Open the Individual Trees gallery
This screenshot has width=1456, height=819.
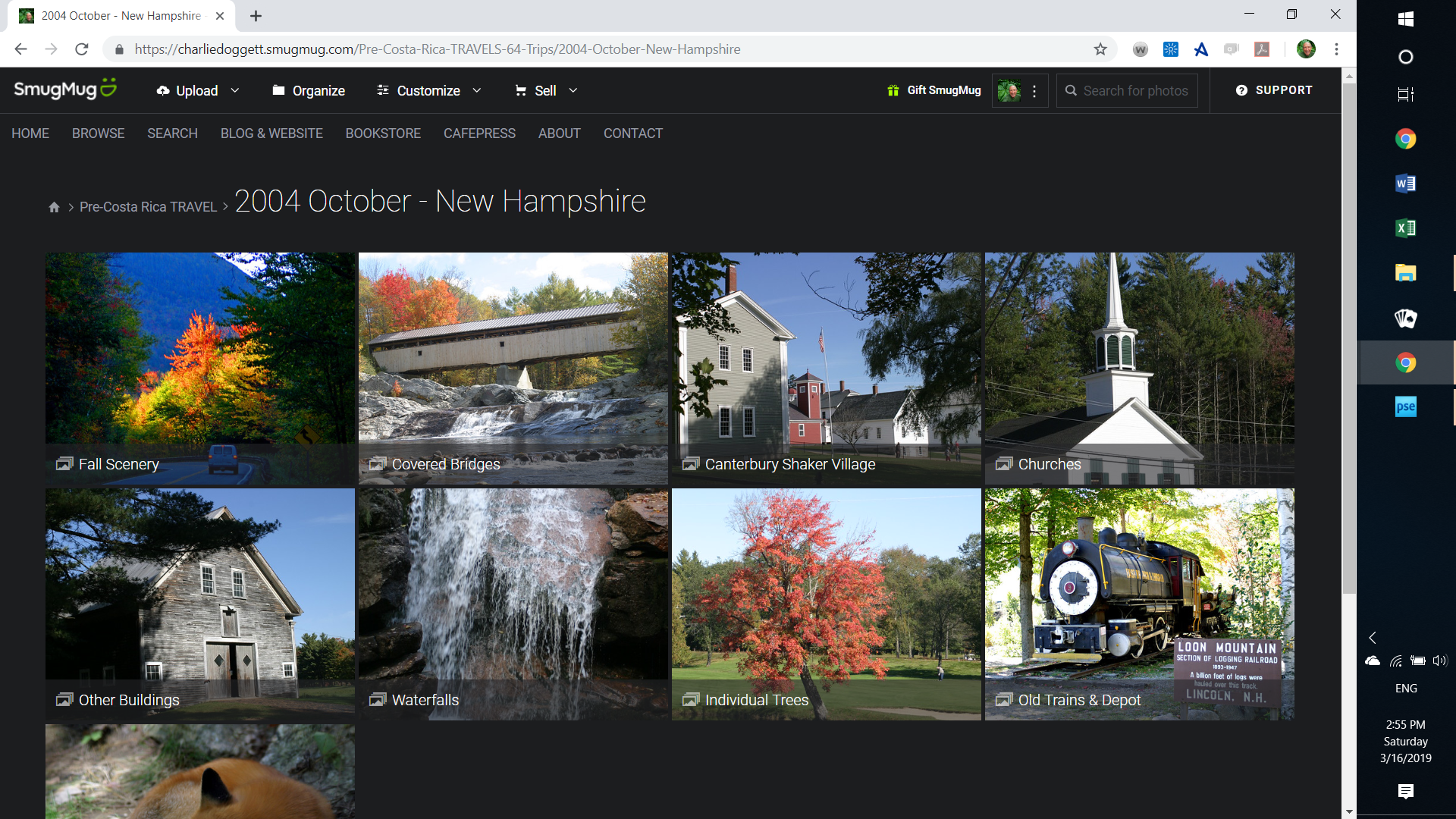coord(827,604)
